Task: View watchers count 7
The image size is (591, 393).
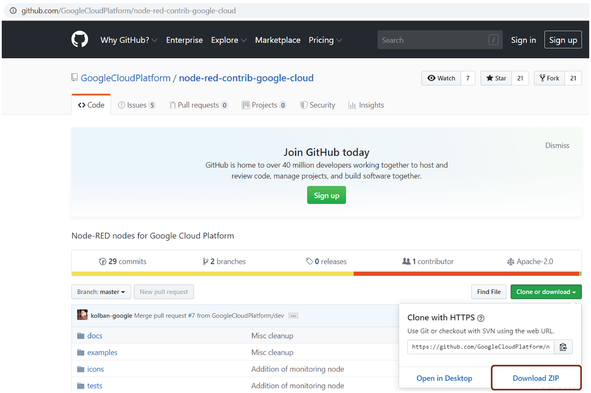Action: coord(468,78)
